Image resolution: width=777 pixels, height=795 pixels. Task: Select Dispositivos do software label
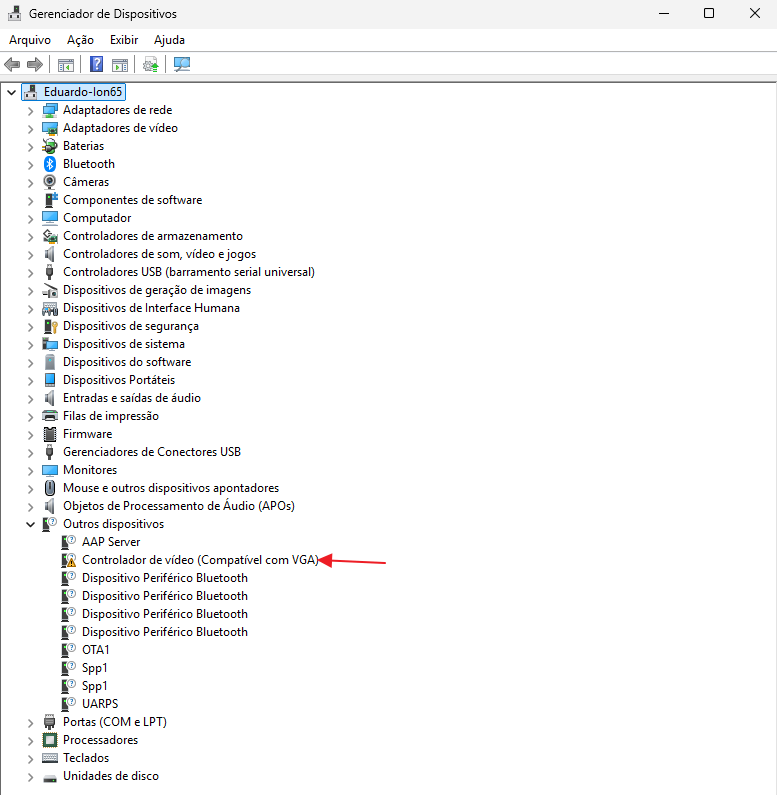tap(127, 362)
